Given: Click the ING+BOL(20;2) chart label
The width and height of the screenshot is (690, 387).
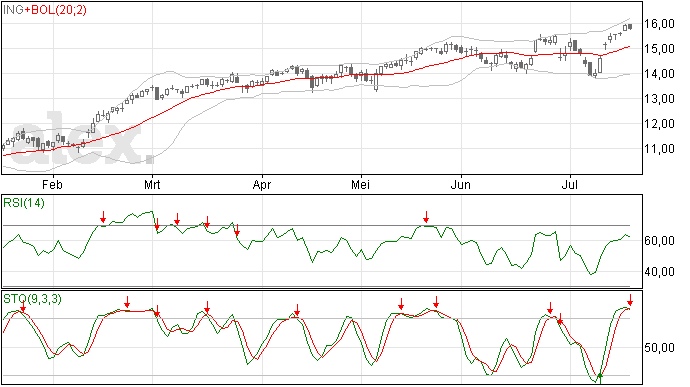Looking at the screenshot, I should pyautogui.click(x=45, y=10).
